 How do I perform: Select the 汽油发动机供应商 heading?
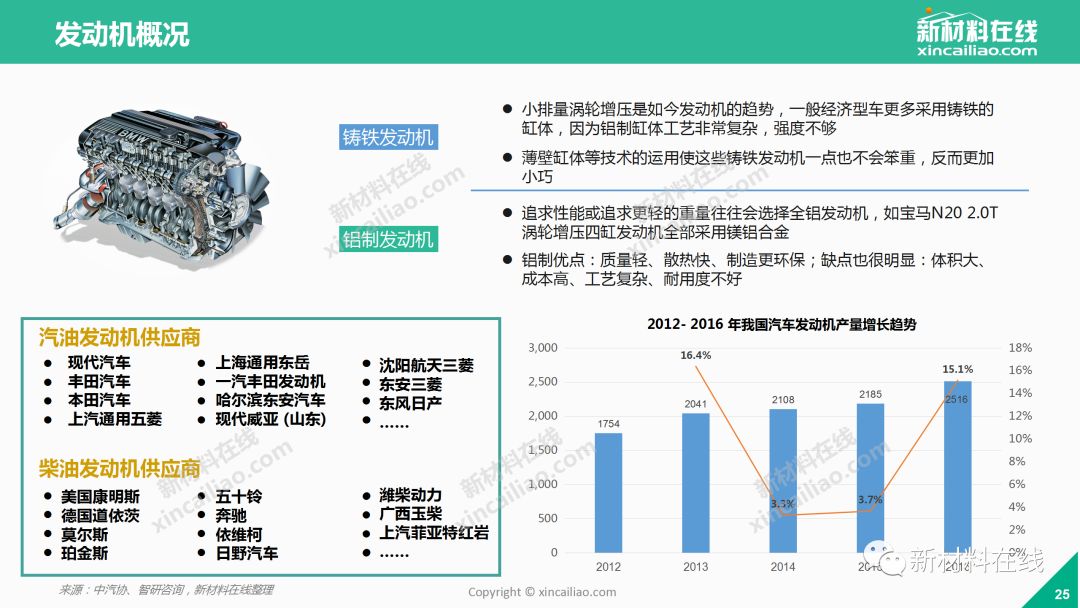[120, 337]
